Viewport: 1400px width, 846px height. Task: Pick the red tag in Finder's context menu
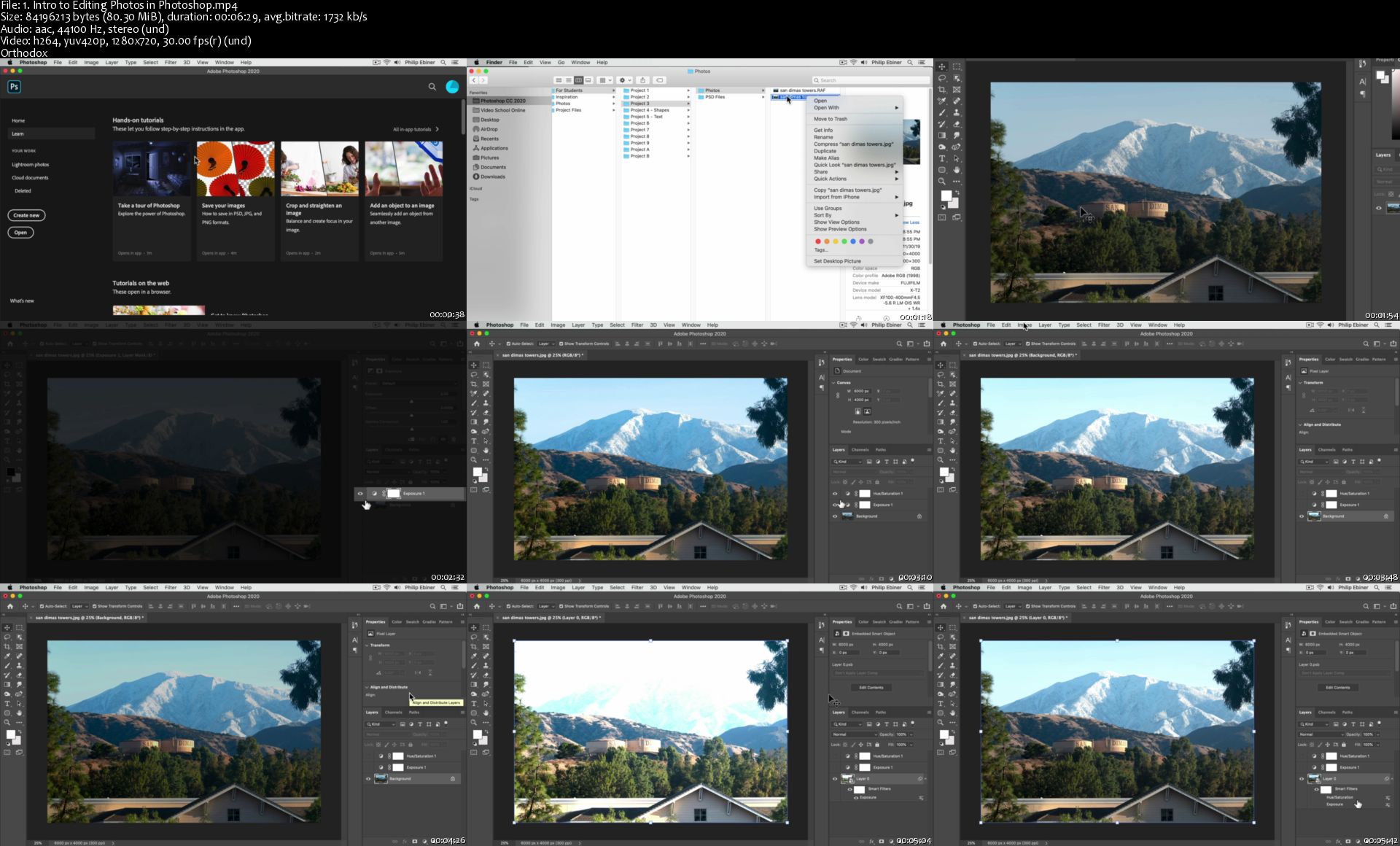point(818,241)
